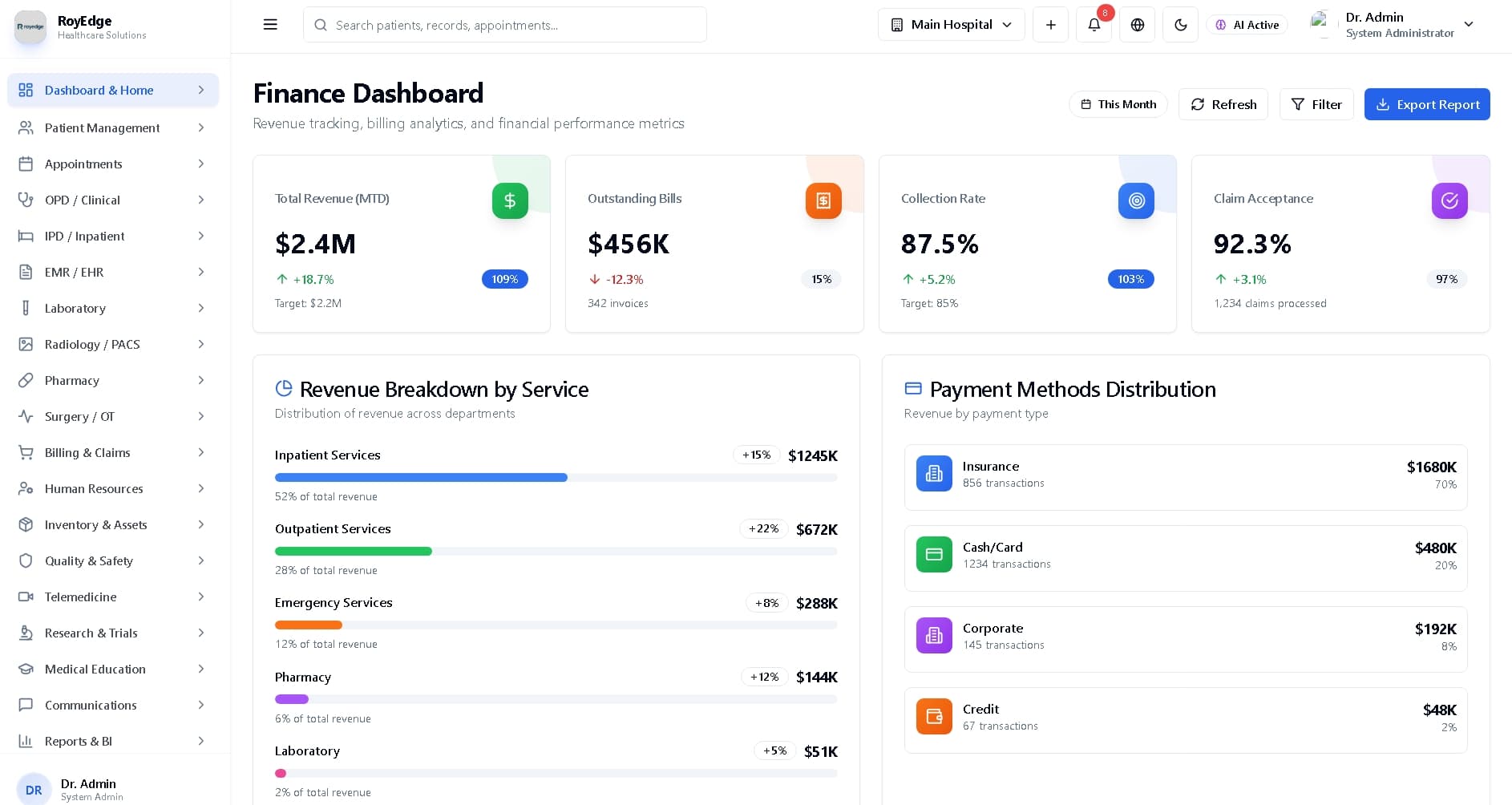Click the plus quick-add button
1512x805 pixels.
pyautogui.click(x=1050, y=24)
